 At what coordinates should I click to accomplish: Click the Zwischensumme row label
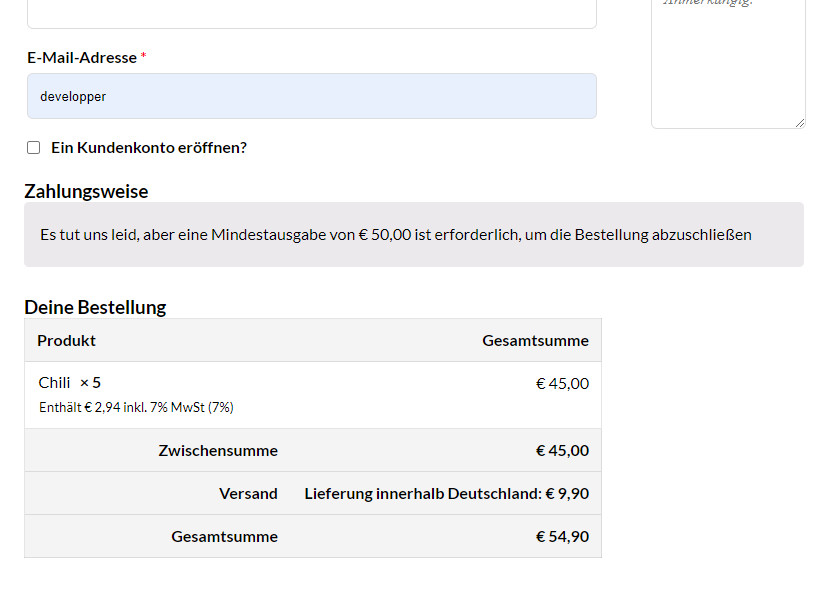218,450
